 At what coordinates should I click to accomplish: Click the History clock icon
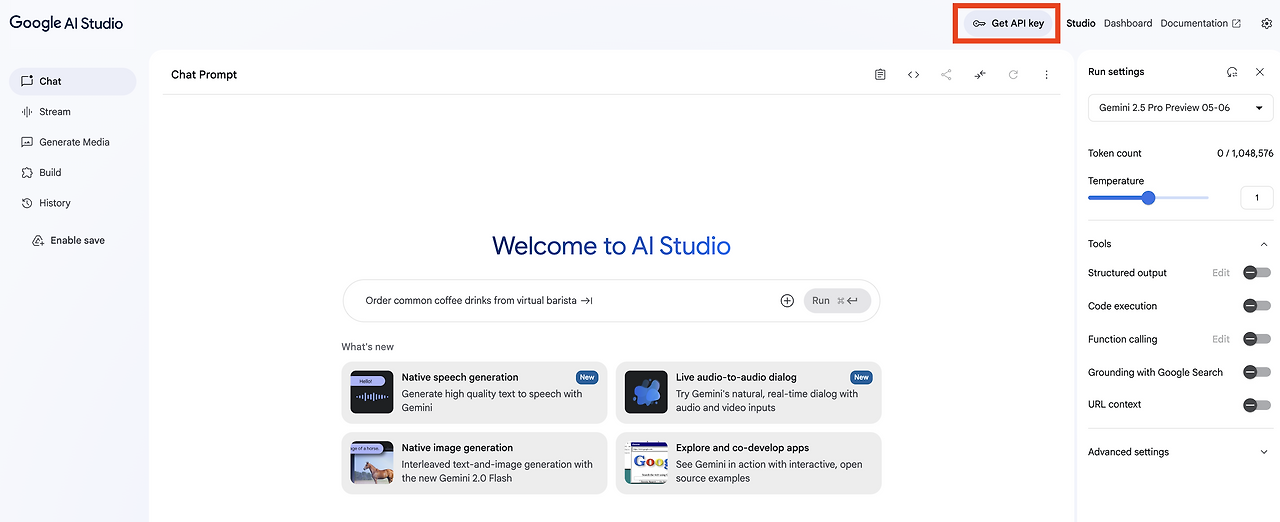coord(27,203)
